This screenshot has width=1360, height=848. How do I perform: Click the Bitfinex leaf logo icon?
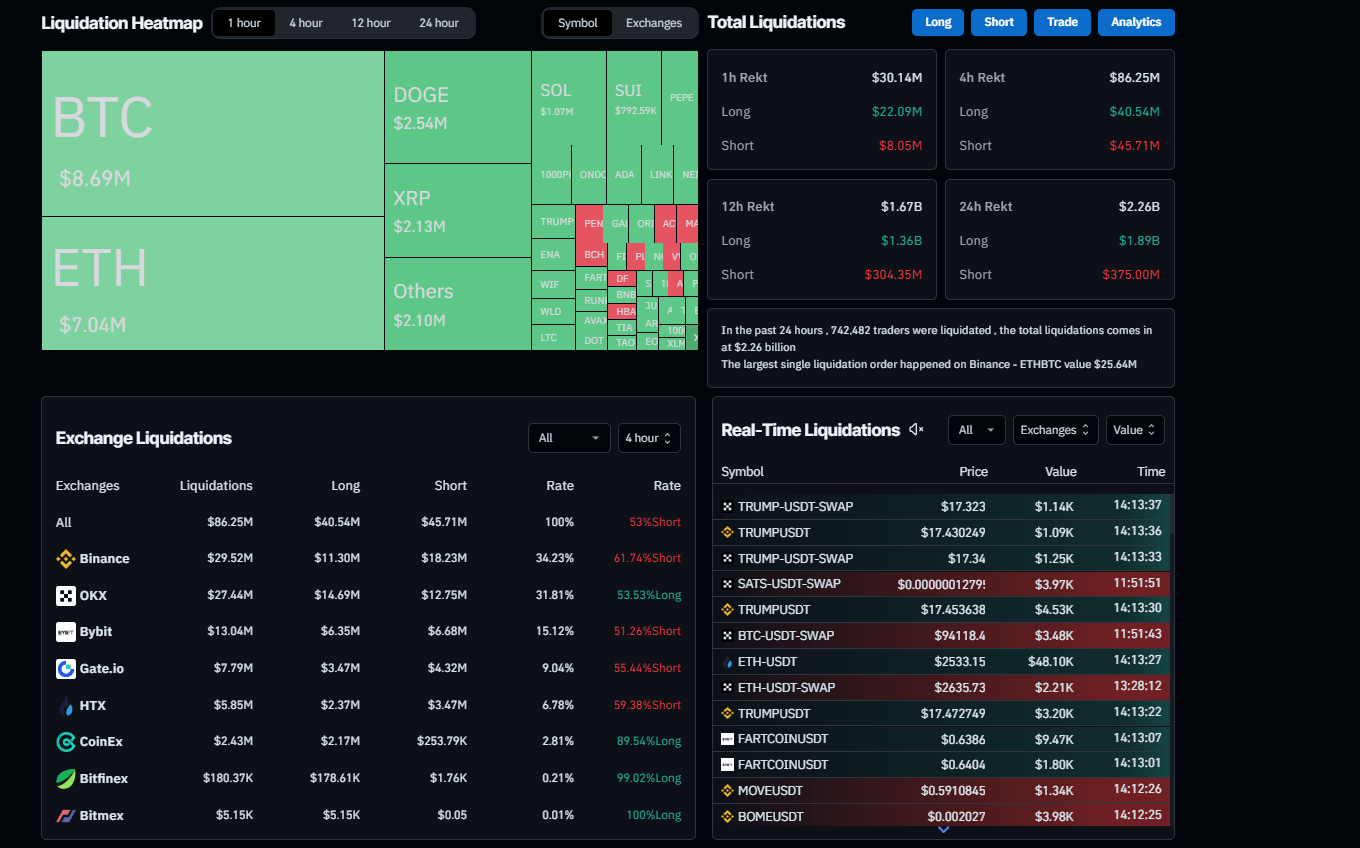[66, 779]
